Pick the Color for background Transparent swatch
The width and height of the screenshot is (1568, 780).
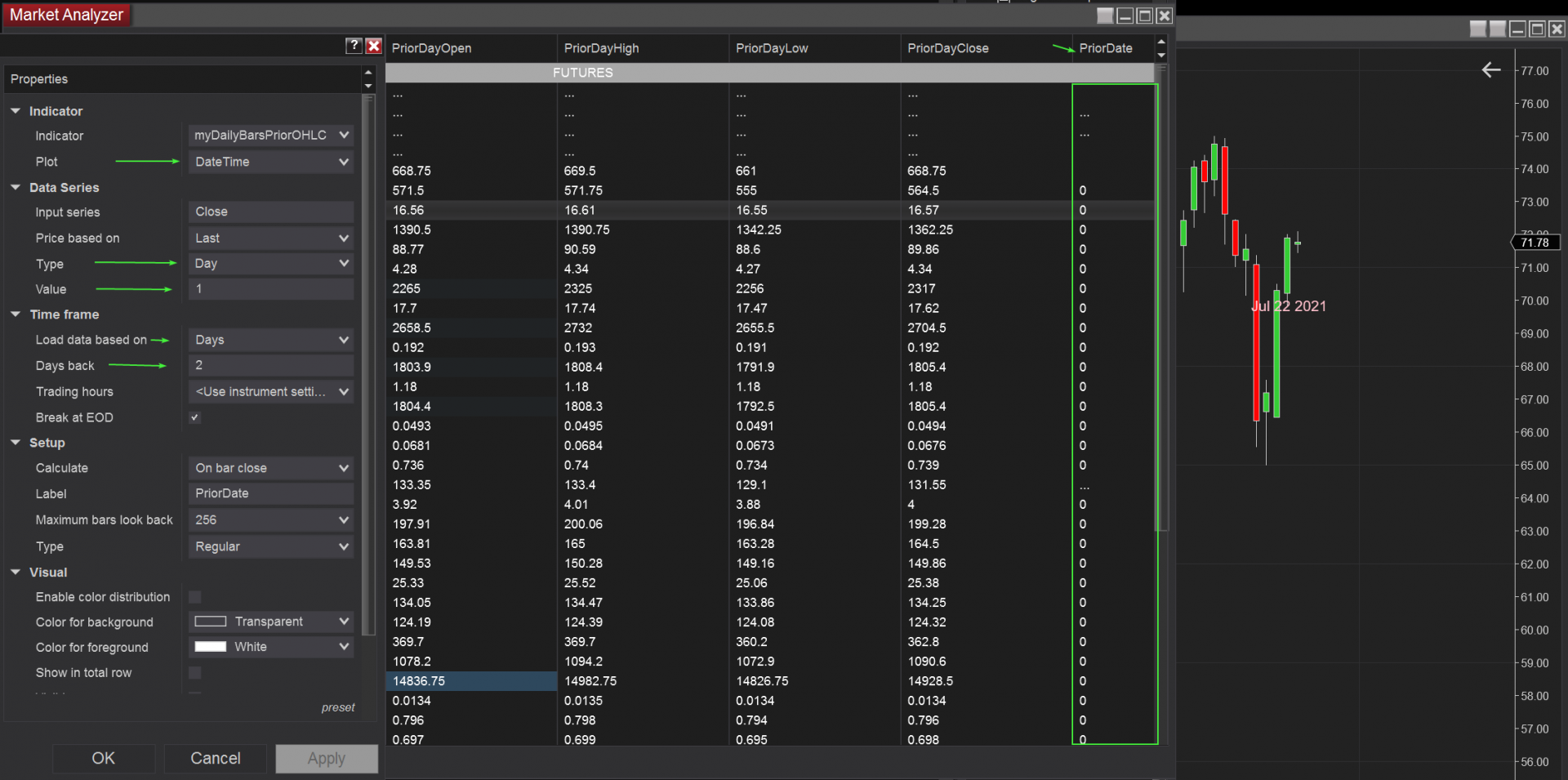pyautogui.click(x=210, y=622)
